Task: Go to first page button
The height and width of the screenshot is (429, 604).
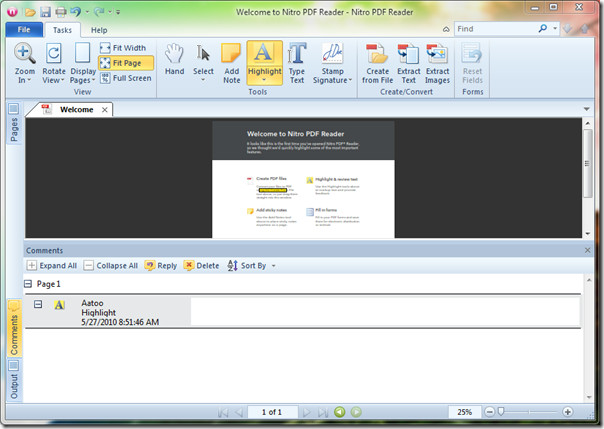Action: [x=223, y=412]
